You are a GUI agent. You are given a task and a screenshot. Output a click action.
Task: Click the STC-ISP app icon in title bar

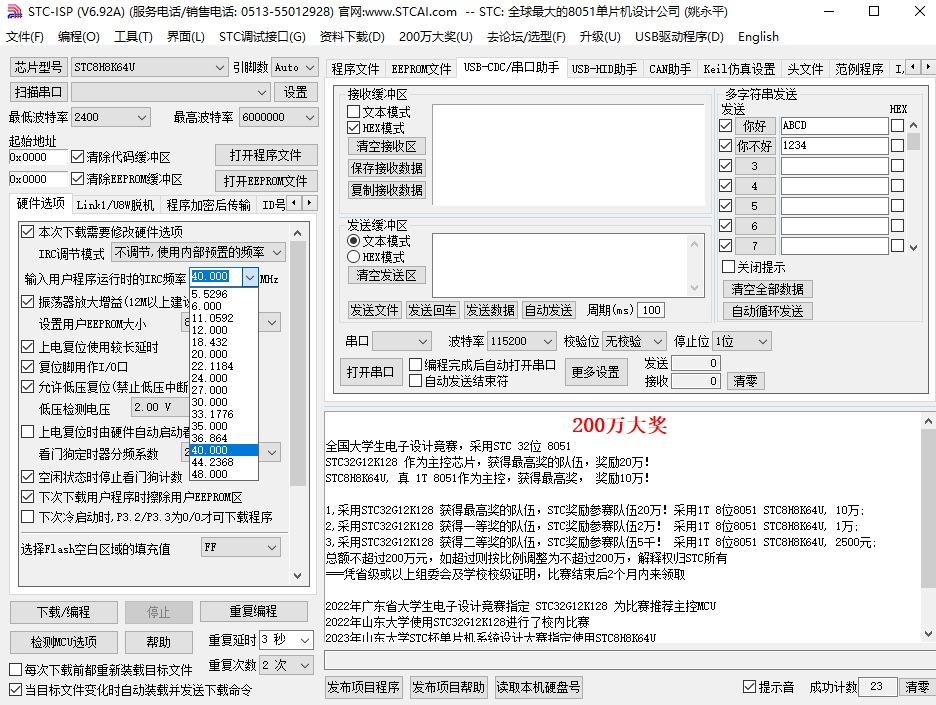pyautogui.click(x=14, y=11)
